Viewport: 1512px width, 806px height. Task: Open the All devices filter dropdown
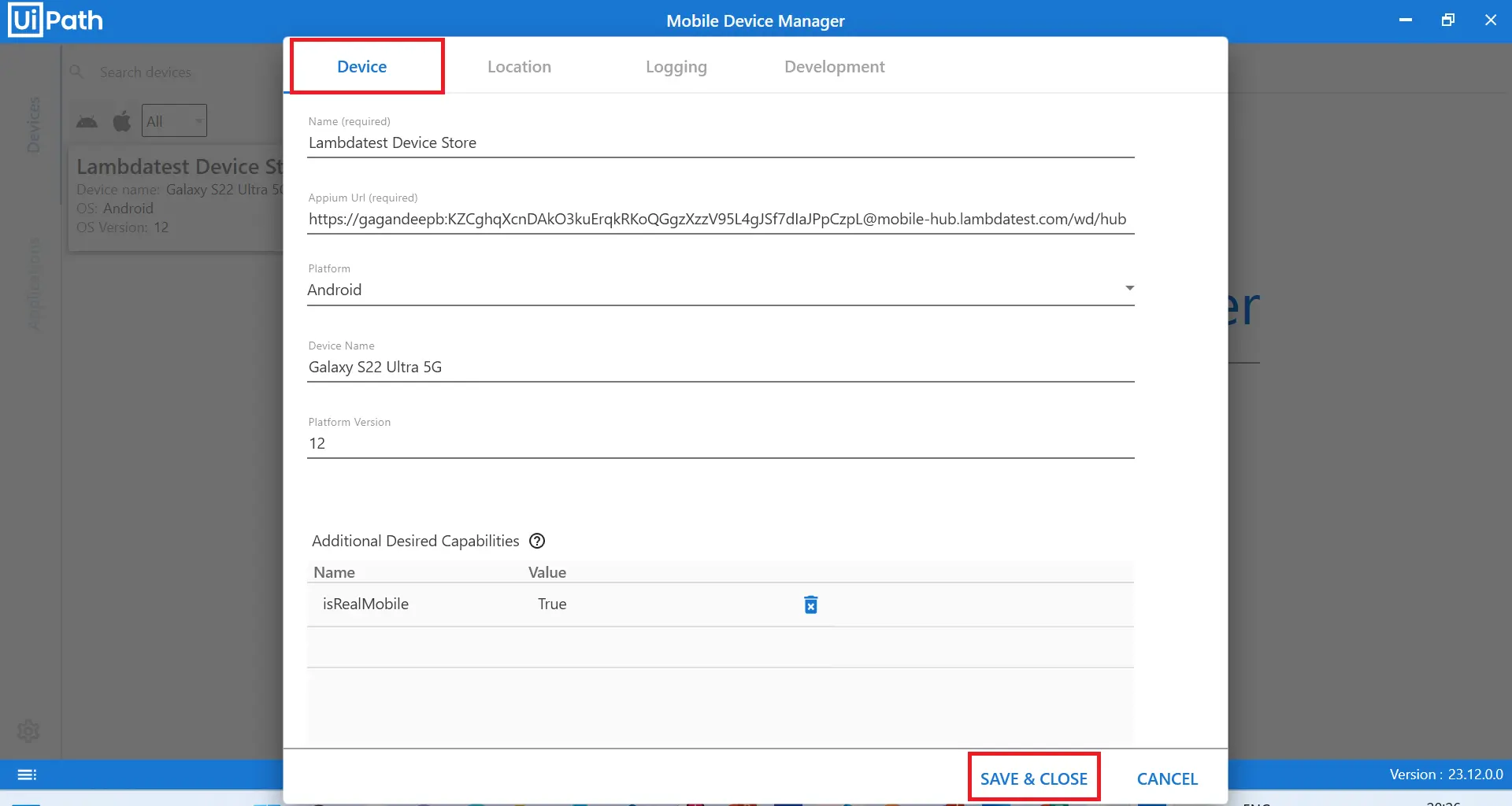click(x=174, y=121)
